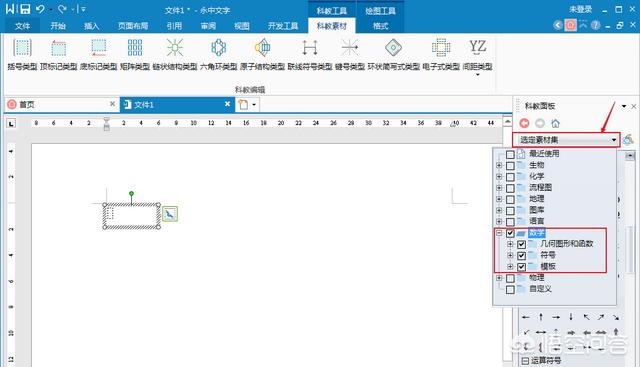Check the 最近使用 checkbox

click(510, 154)
